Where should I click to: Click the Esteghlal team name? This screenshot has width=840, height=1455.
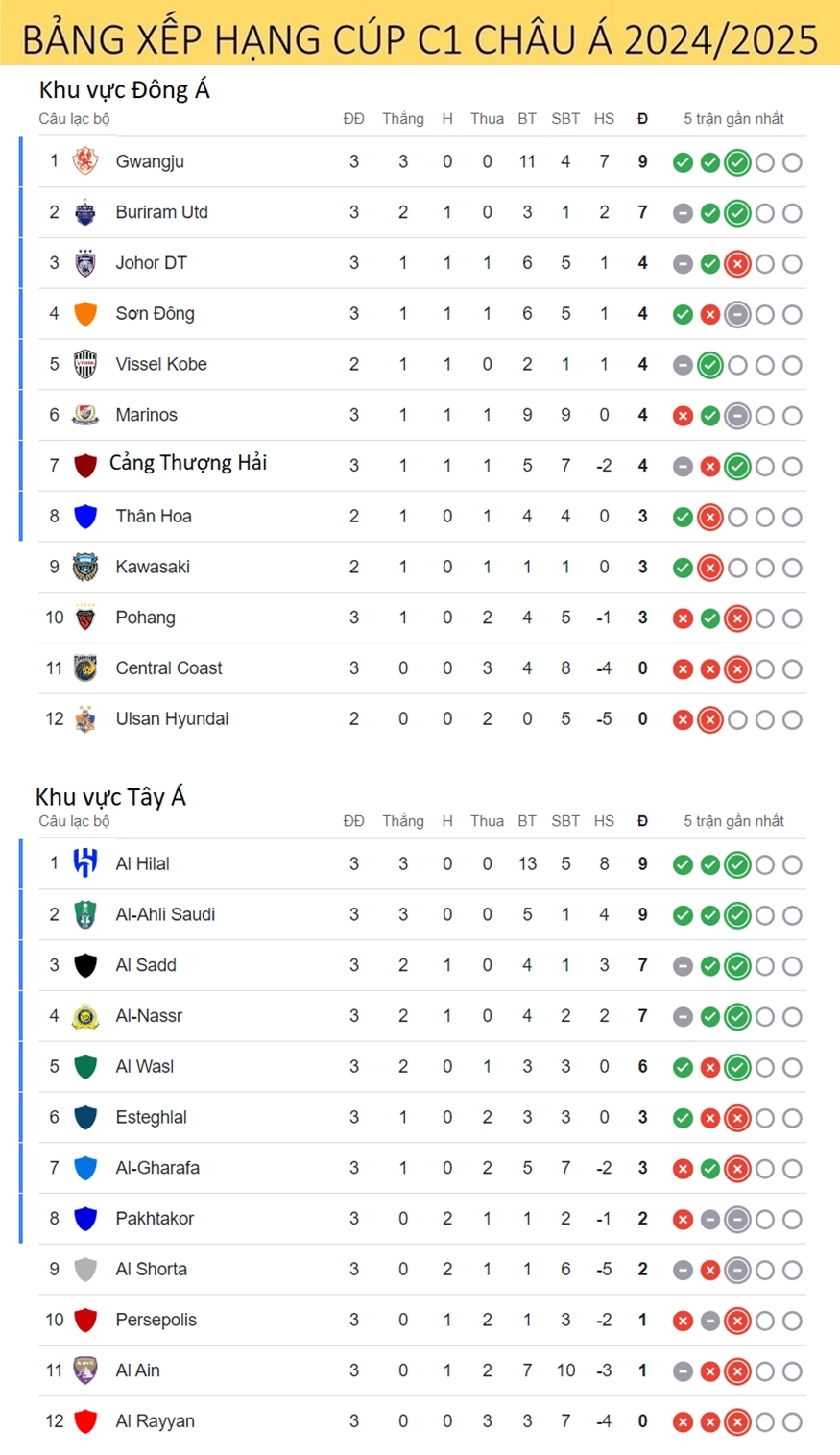pos(151,1117)
